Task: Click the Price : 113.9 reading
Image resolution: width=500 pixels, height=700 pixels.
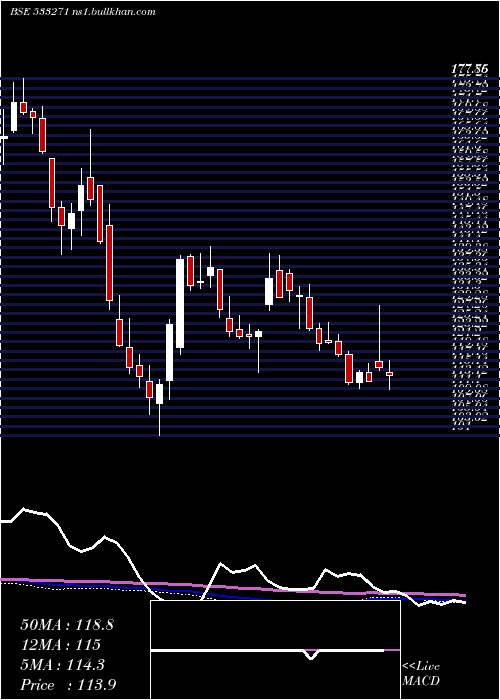Action: point(69,685)
